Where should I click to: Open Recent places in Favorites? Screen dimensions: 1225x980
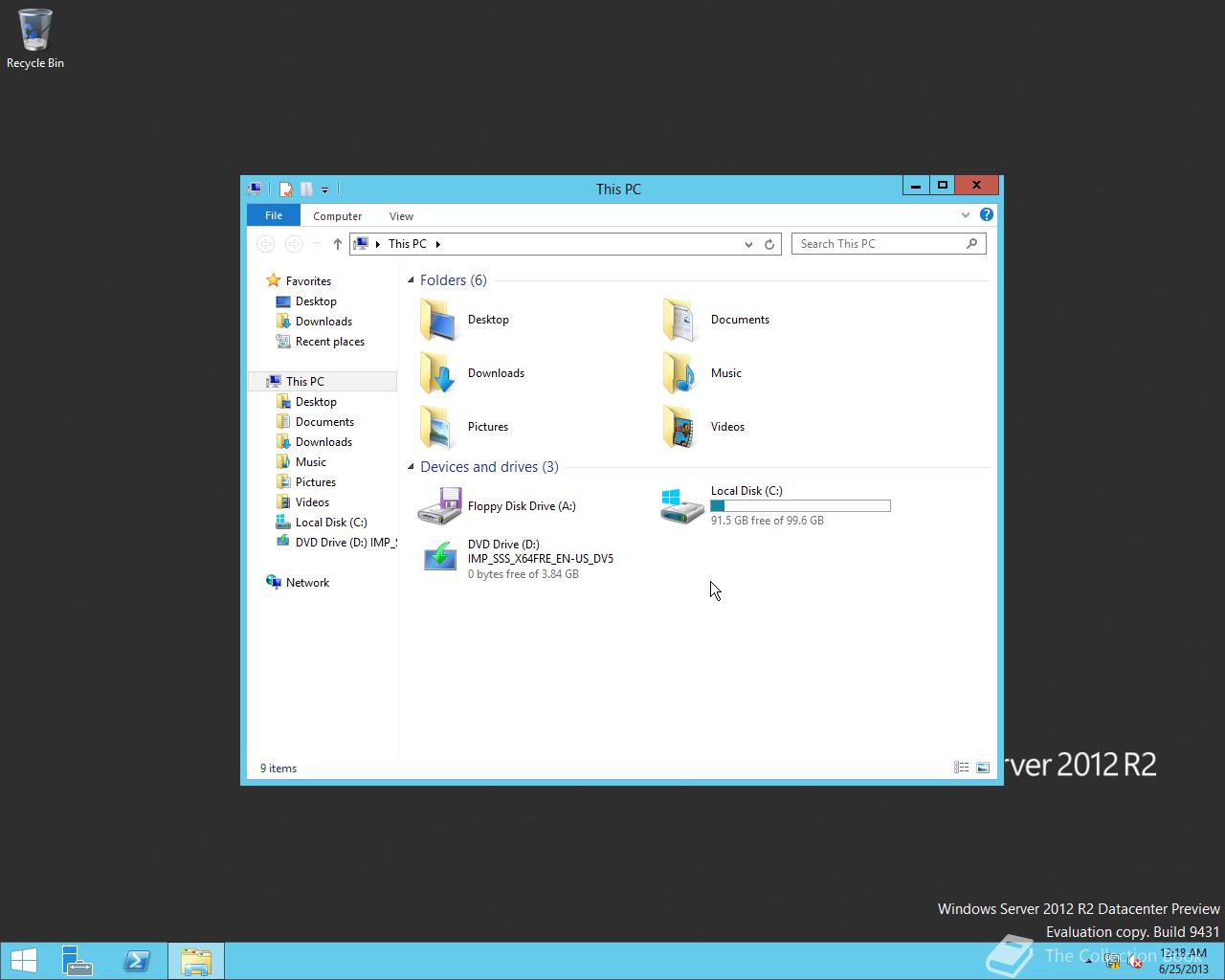321,341
